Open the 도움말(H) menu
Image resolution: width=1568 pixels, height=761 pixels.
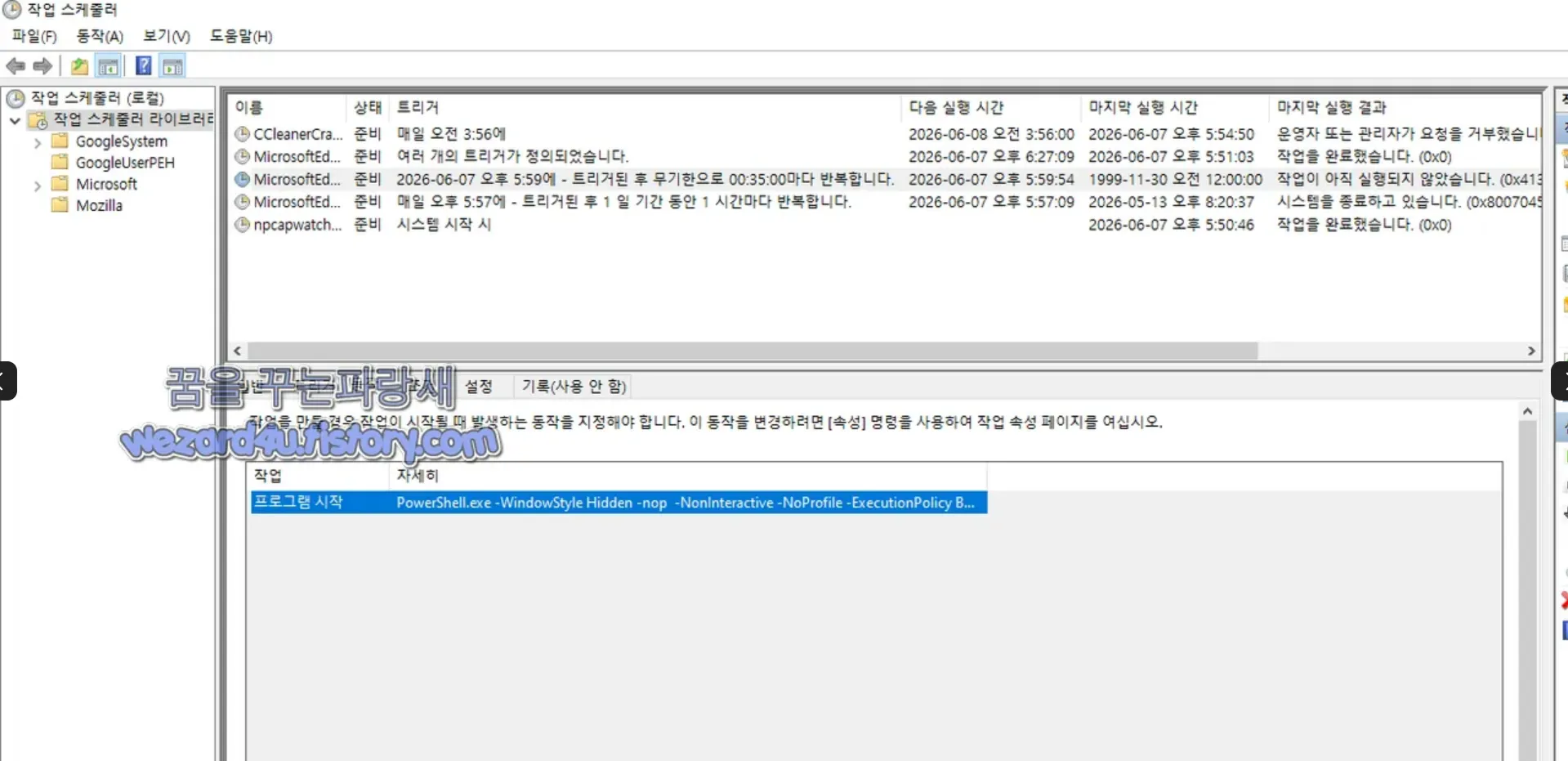click(x=241, y=36)
